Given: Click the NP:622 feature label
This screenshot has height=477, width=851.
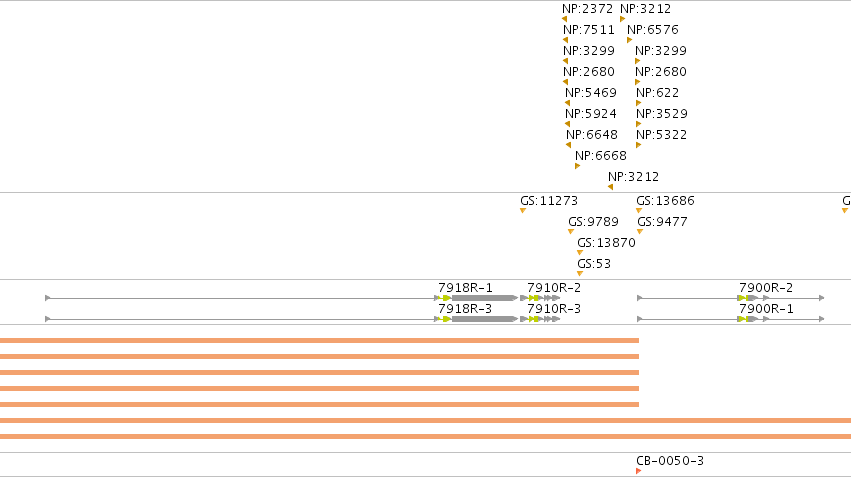Looking at the screenshot, I should (x=658, y=93).
